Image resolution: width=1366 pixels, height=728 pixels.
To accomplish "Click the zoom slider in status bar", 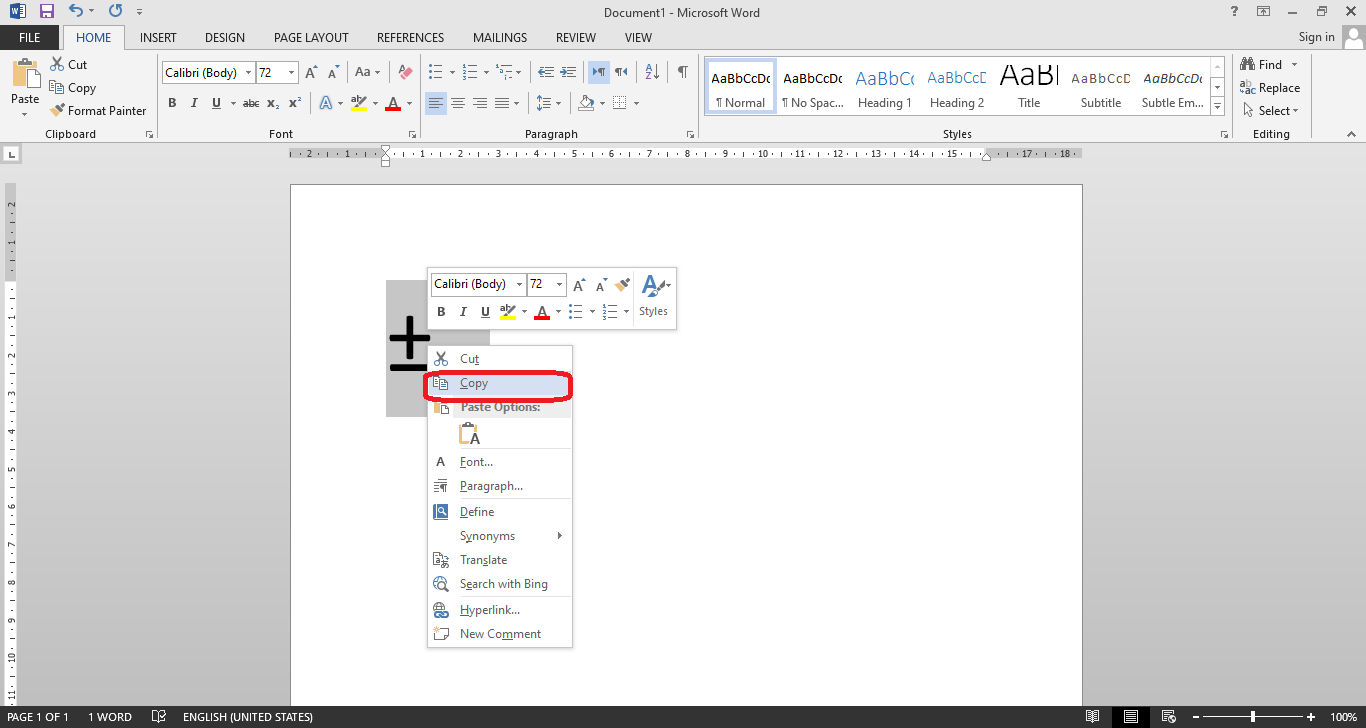I will click(1253, 717).
